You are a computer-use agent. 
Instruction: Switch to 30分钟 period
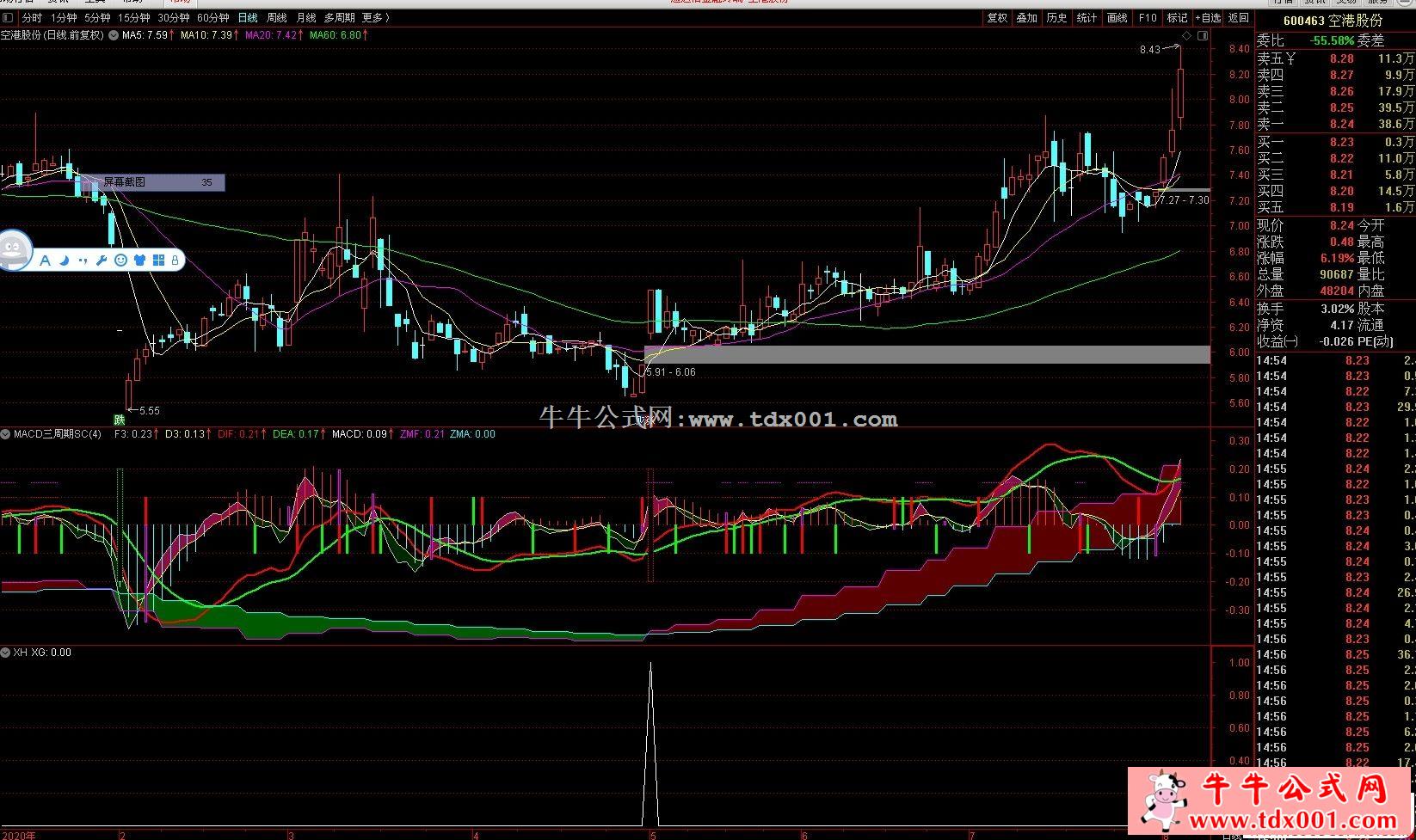pyautogui.click(x=174, y=17)
